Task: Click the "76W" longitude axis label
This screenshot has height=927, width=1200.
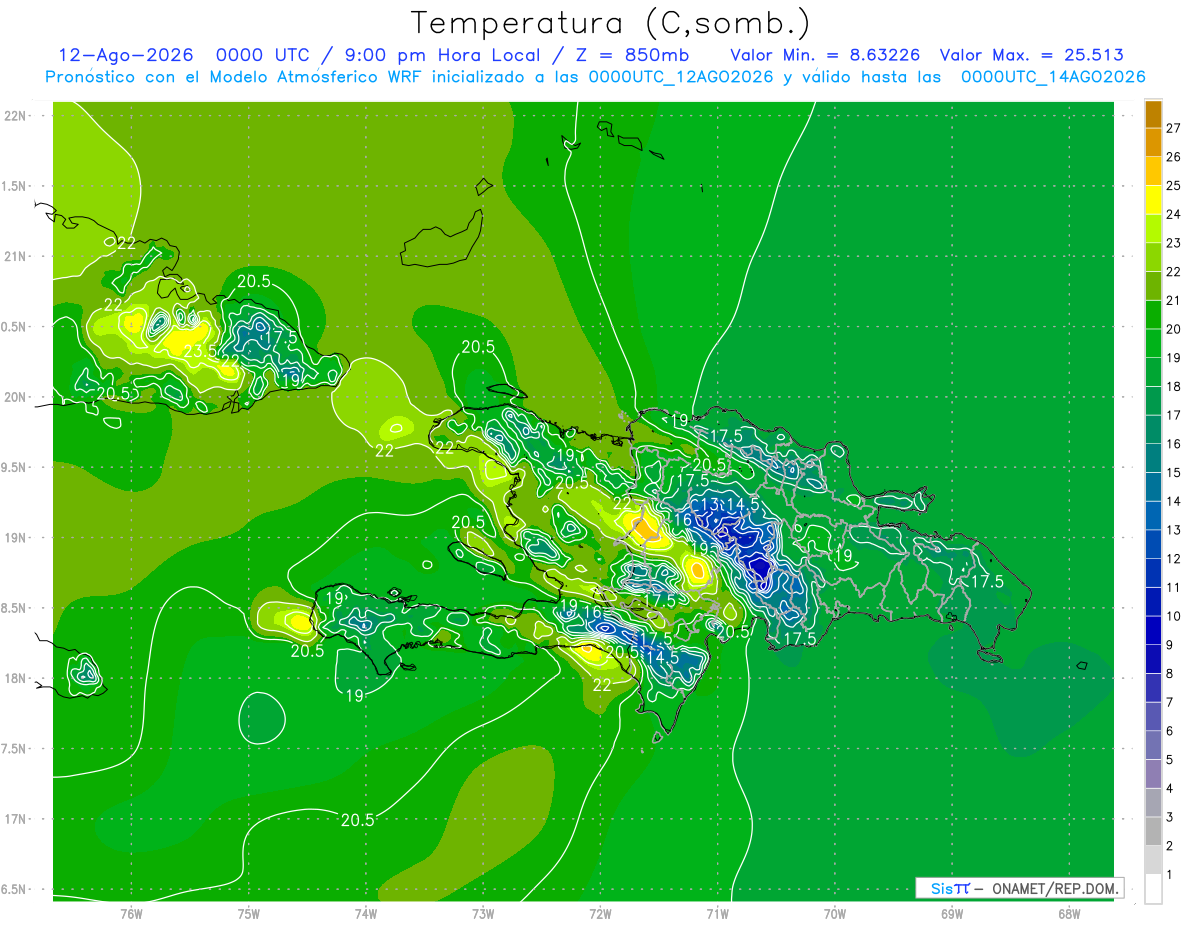Action: tap(131, 913)
